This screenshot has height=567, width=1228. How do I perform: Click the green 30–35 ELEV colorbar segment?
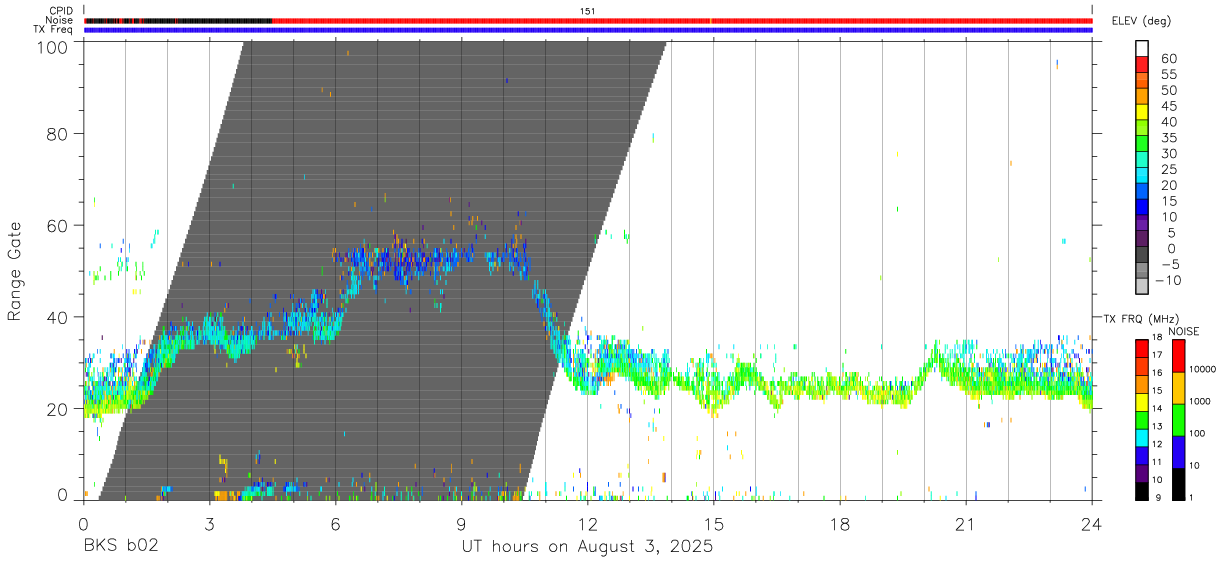[x=1142, y=143]
